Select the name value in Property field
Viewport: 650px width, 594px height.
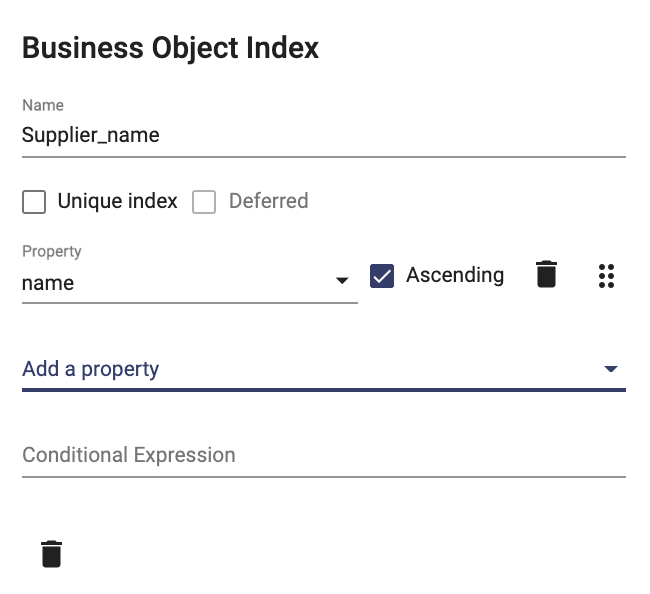pos(48,283)
